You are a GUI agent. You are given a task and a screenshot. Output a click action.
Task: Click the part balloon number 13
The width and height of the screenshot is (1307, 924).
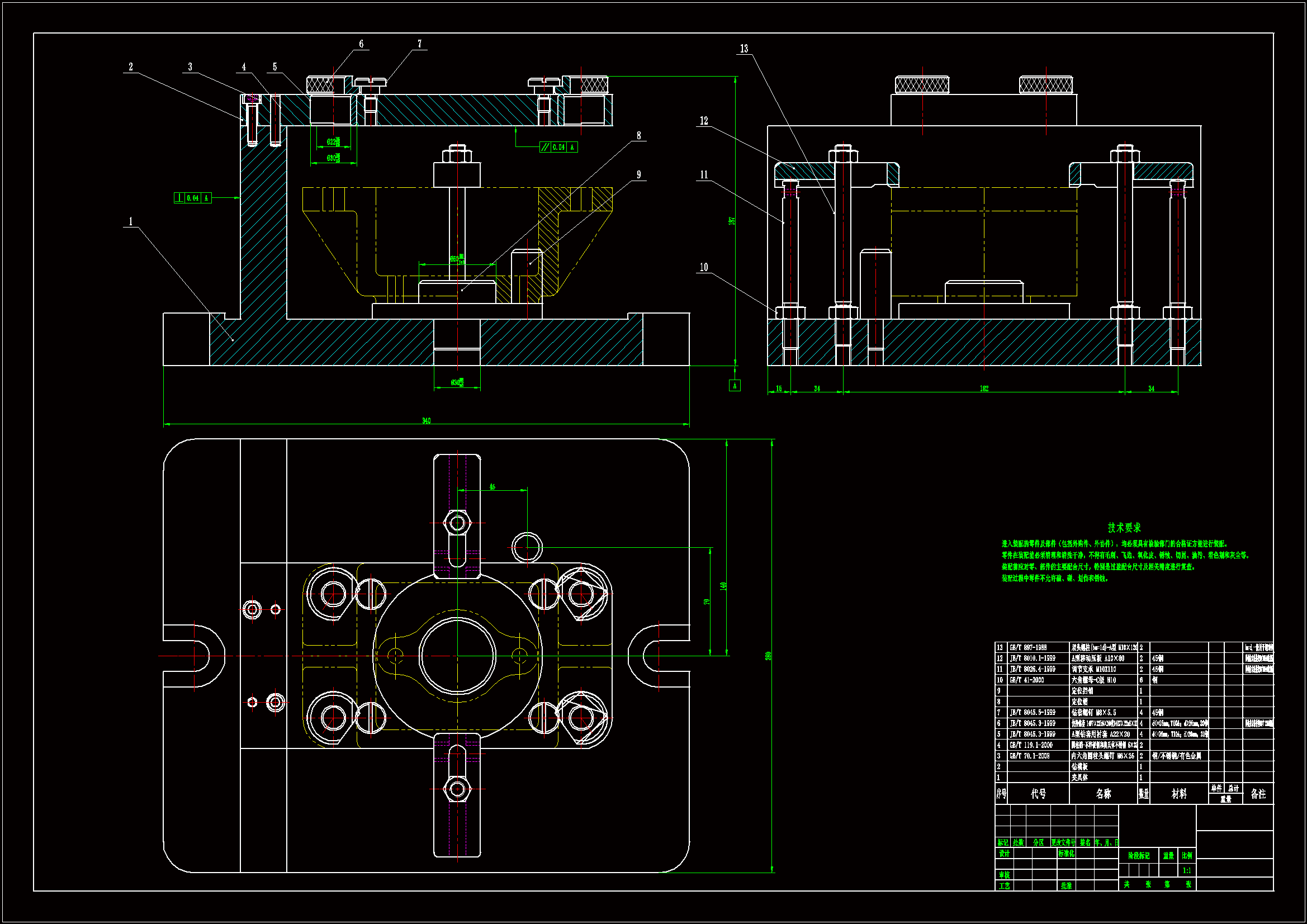[x=744, y=49]
